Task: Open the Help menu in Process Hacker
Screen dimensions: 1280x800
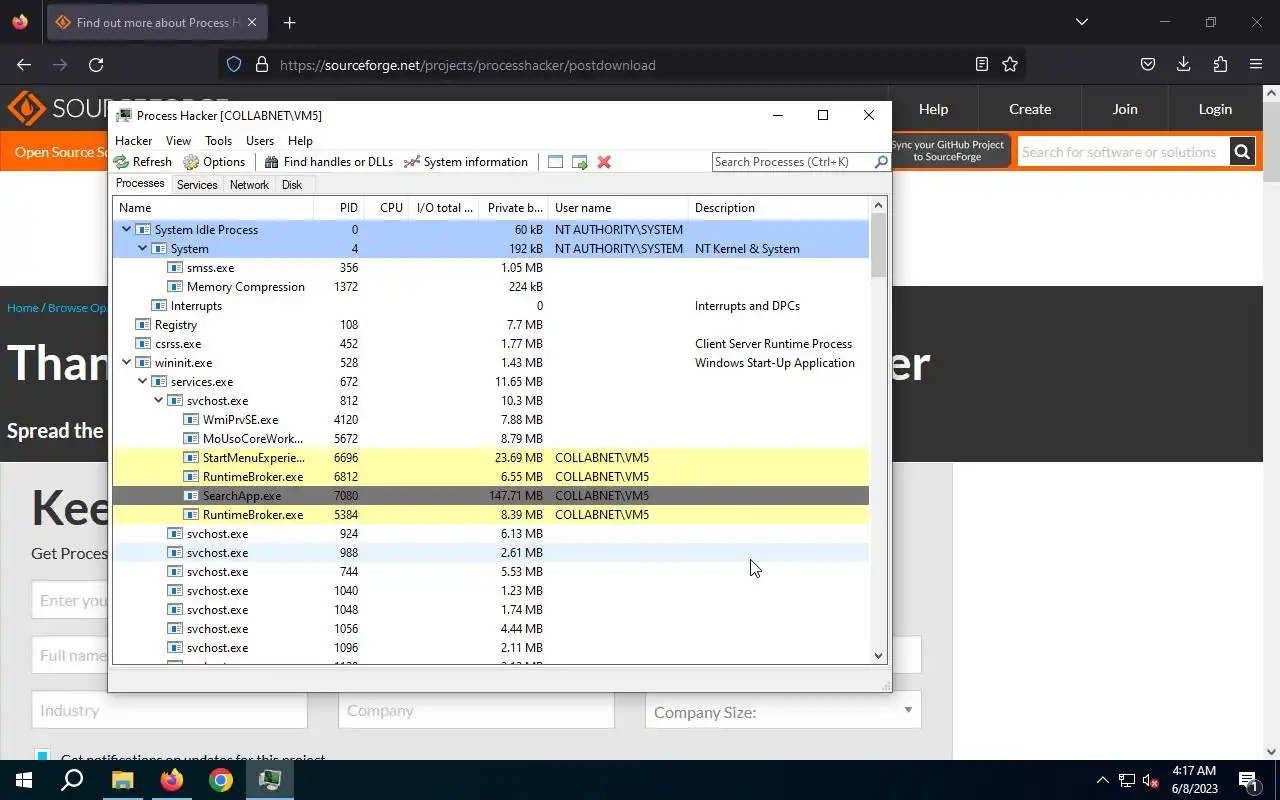Action: pyautogui.click(x=300, y=141)
